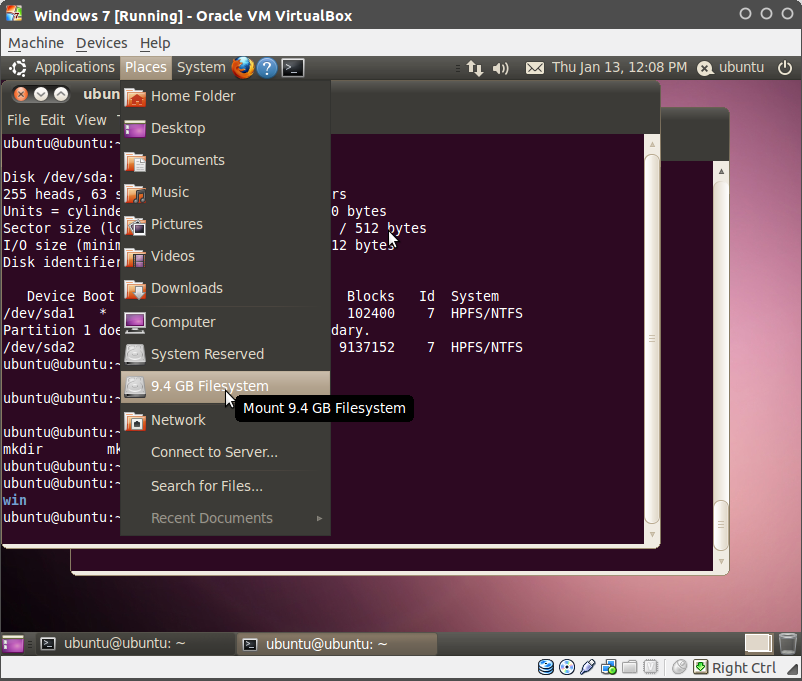Open the VirtualBox Devices menu
Image resolution: width=802 pixels, height=681 pixels.
[102, 43]
